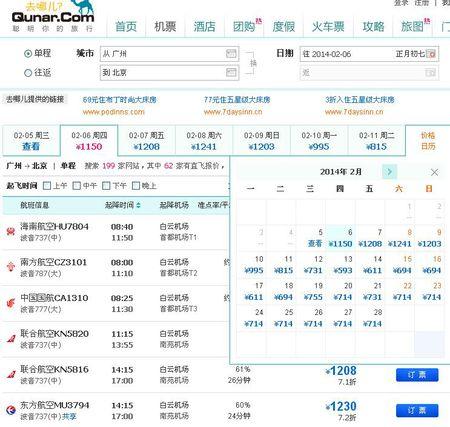Click Hainan Airlines logo beside HU7804
The width and height of the screenshot is (450, 427).
click(x=11, y=231)
